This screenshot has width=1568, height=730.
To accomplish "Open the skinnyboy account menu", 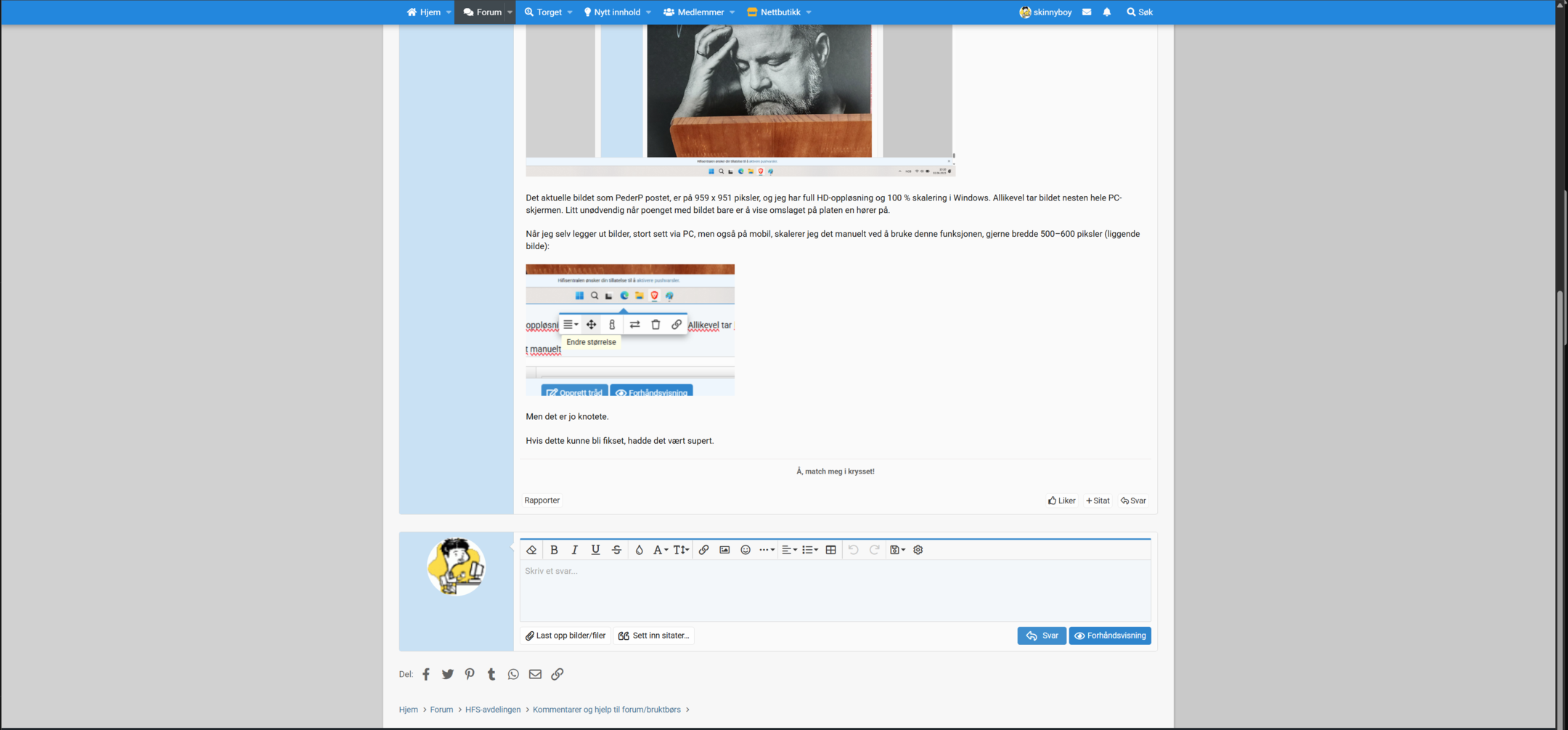I will (x=1045, y=12).
